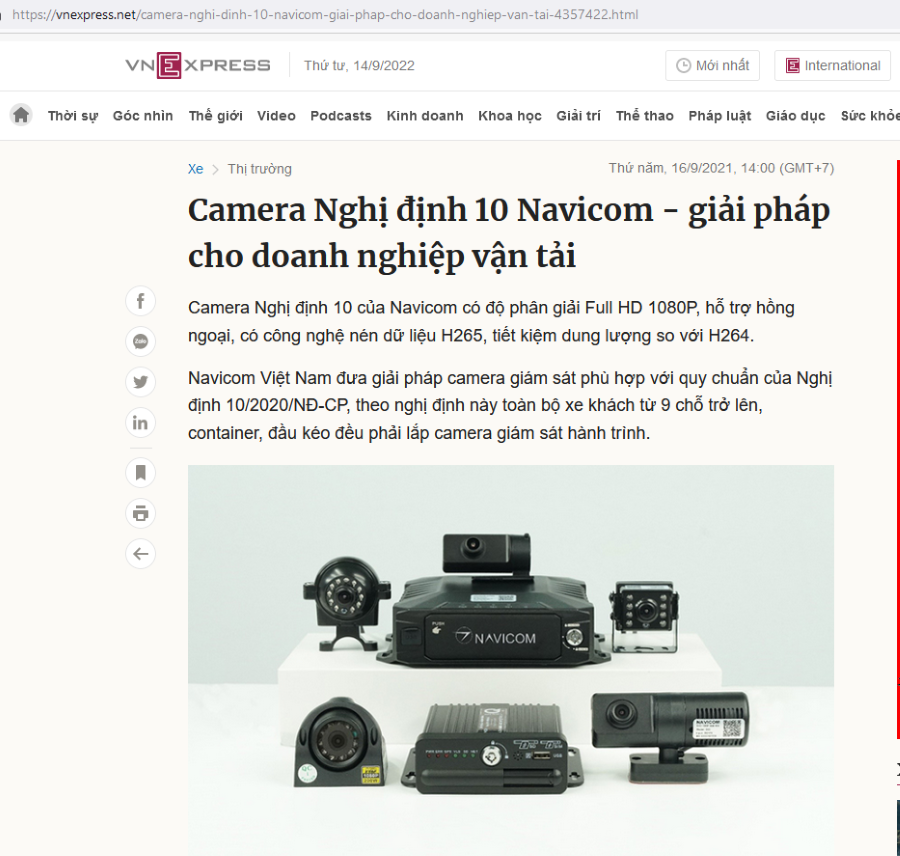Open the VnExpress logo homepage
This screenshot has width=900, height=856.
pos(197,66)
